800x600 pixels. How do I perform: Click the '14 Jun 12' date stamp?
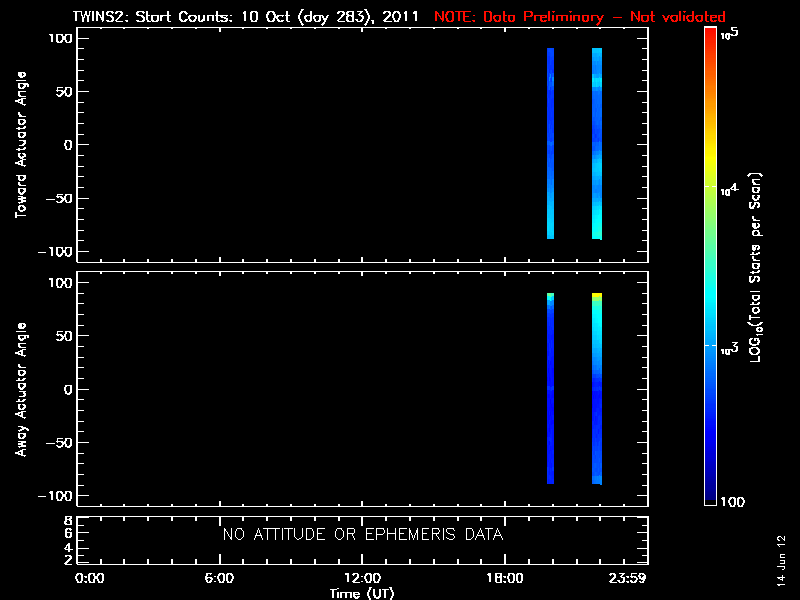tap(781, 560)
